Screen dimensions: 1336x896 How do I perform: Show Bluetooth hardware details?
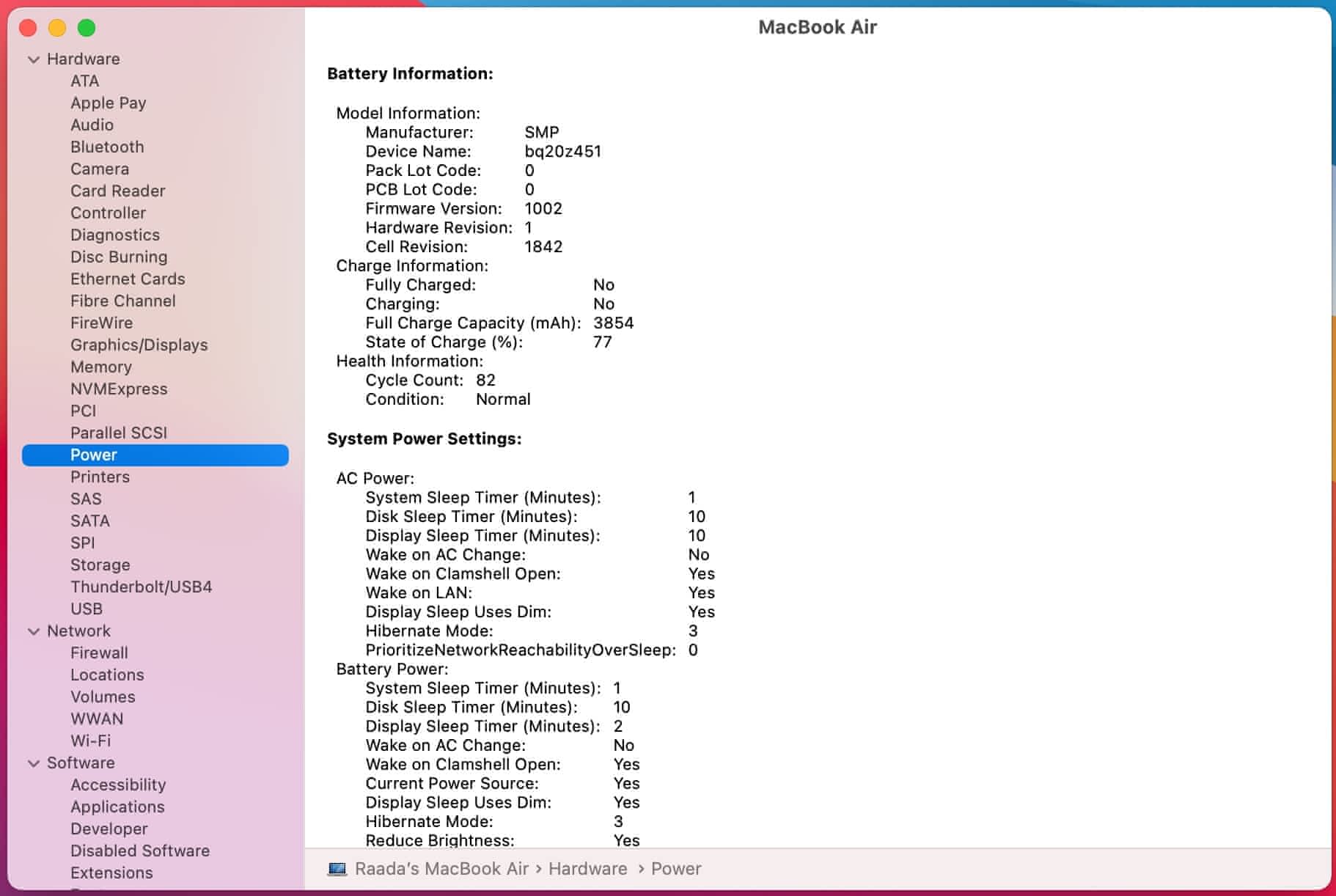pyautogui.click(x=107, y=147)
